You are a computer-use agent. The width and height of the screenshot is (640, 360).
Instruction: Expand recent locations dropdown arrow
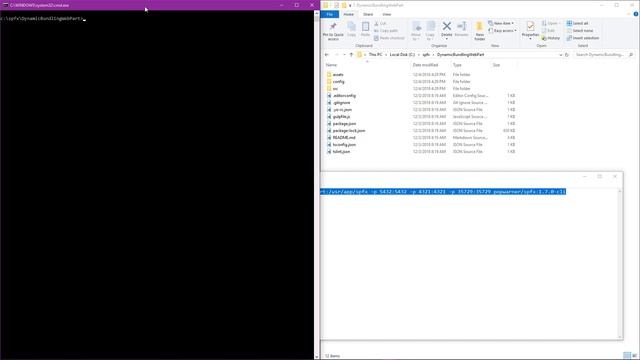click(x=344, y=55)
